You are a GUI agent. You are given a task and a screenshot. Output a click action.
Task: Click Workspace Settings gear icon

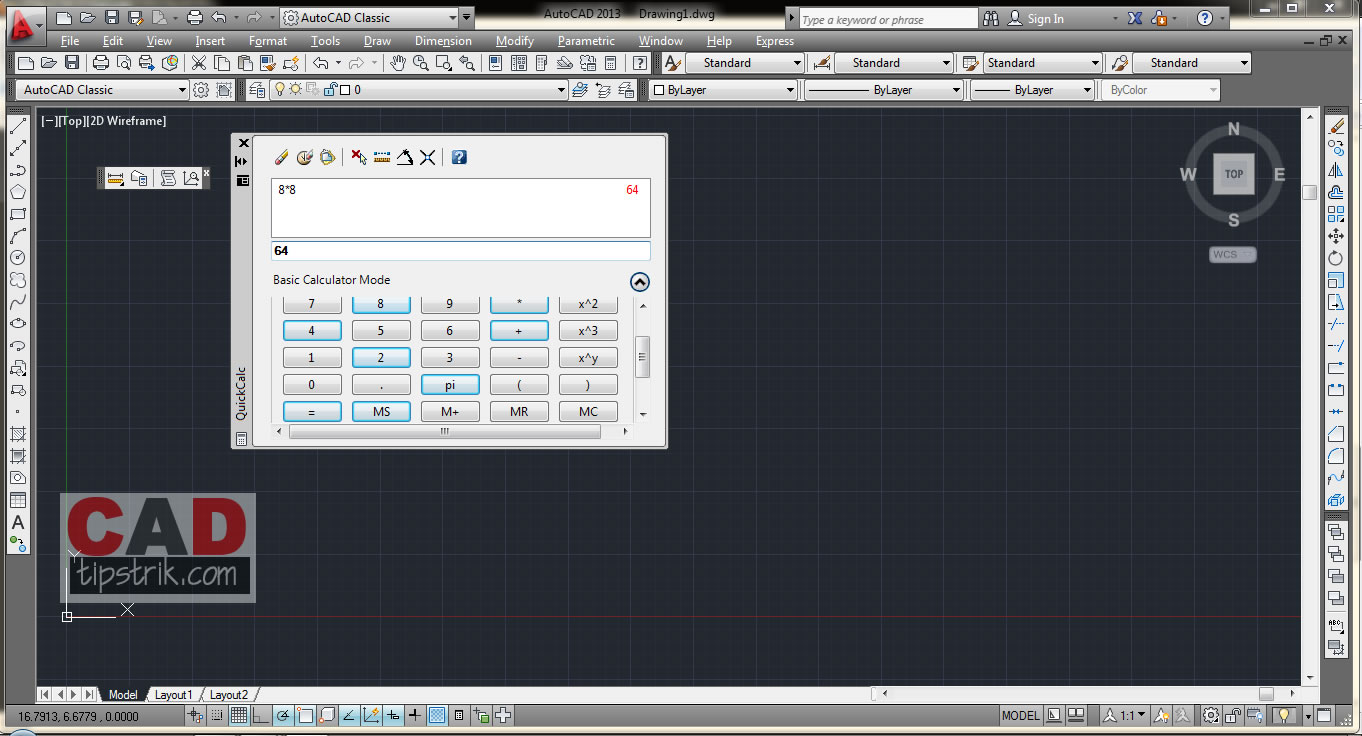[201, 90]
